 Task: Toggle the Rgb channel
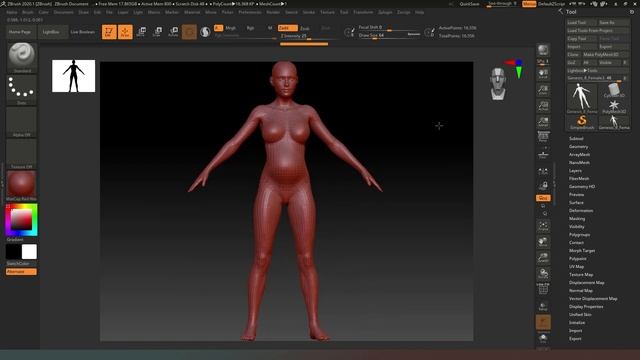pos(250,28)
